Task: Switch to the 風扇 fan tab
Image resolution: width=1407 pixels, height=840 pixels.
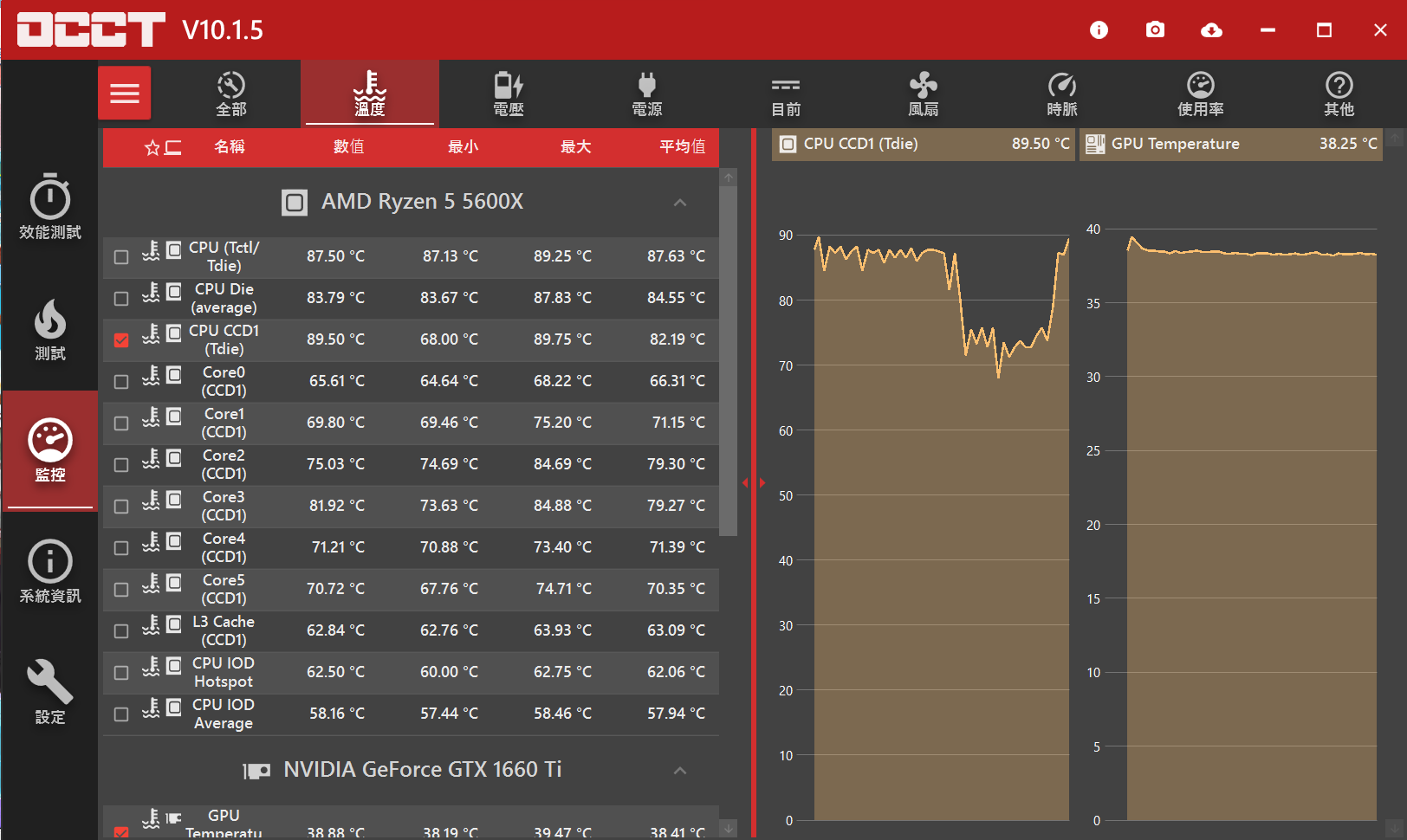Action: [x=924, y=94]
